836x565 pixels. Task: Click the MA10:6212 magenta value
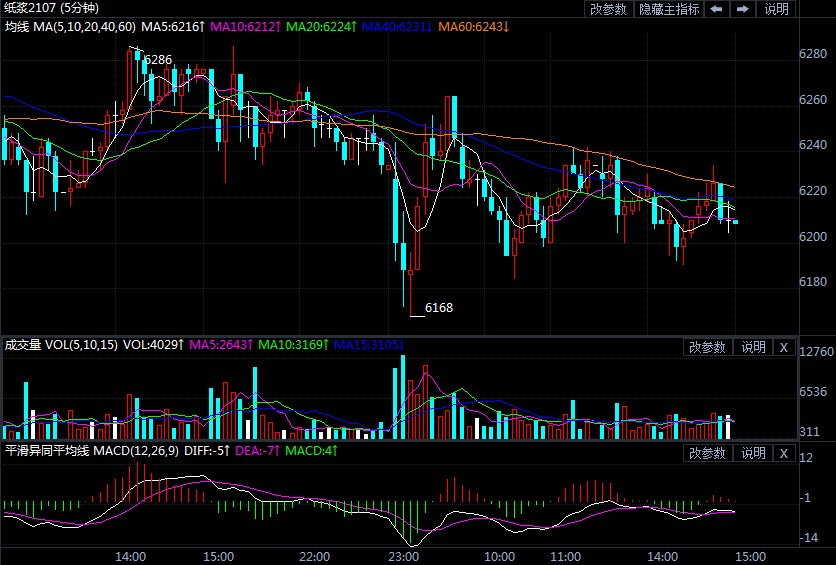[x=246, y=26]
